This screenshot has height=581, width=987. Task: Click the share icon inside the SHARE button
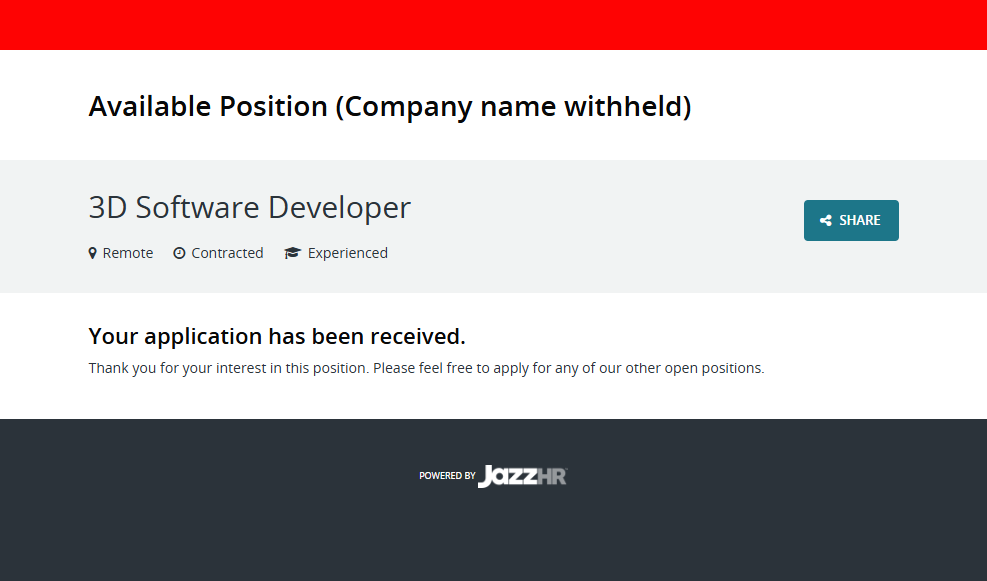coord(826,221)
